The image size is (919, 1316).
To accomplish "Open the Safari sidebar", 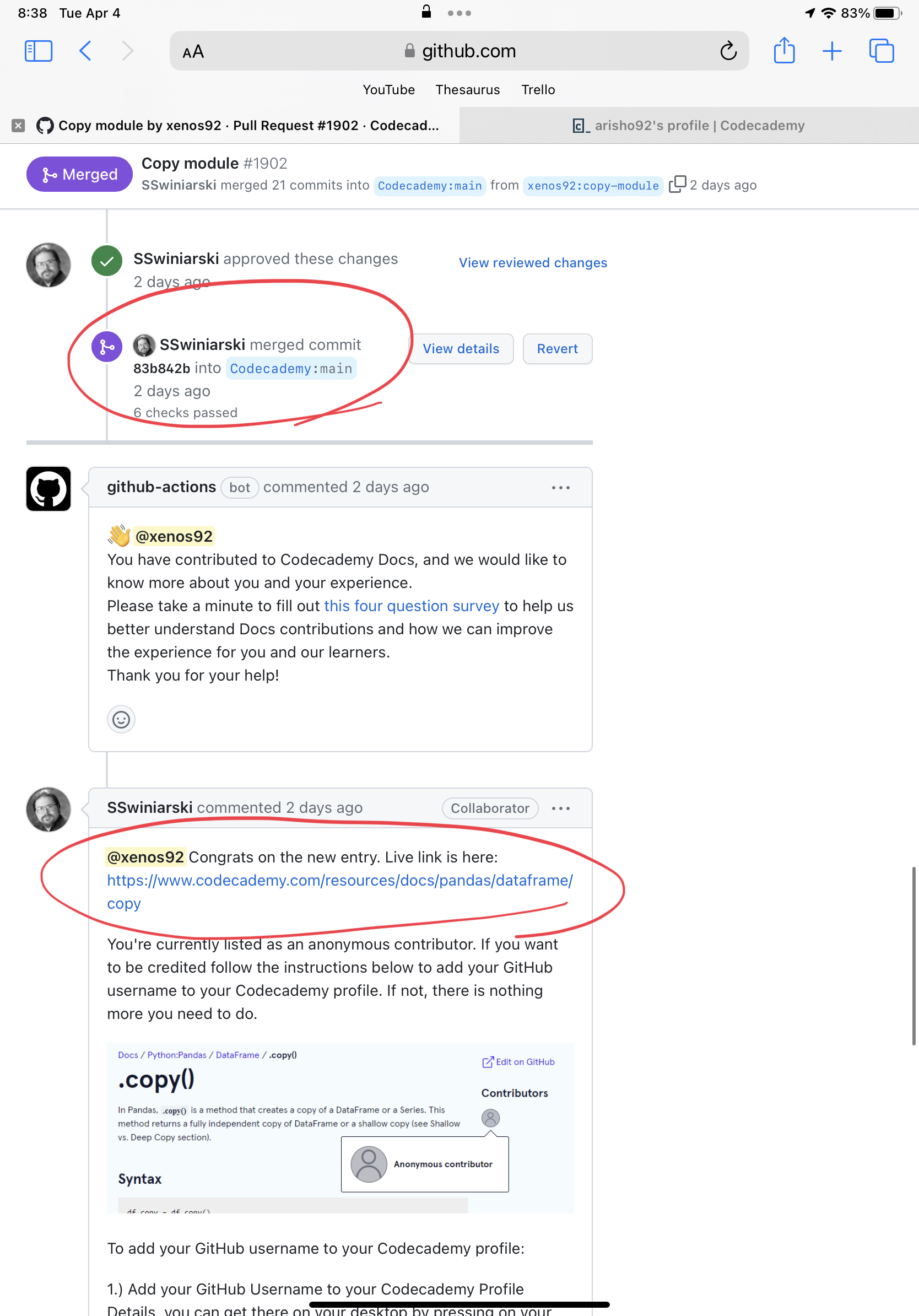I will tap(38, 51).
